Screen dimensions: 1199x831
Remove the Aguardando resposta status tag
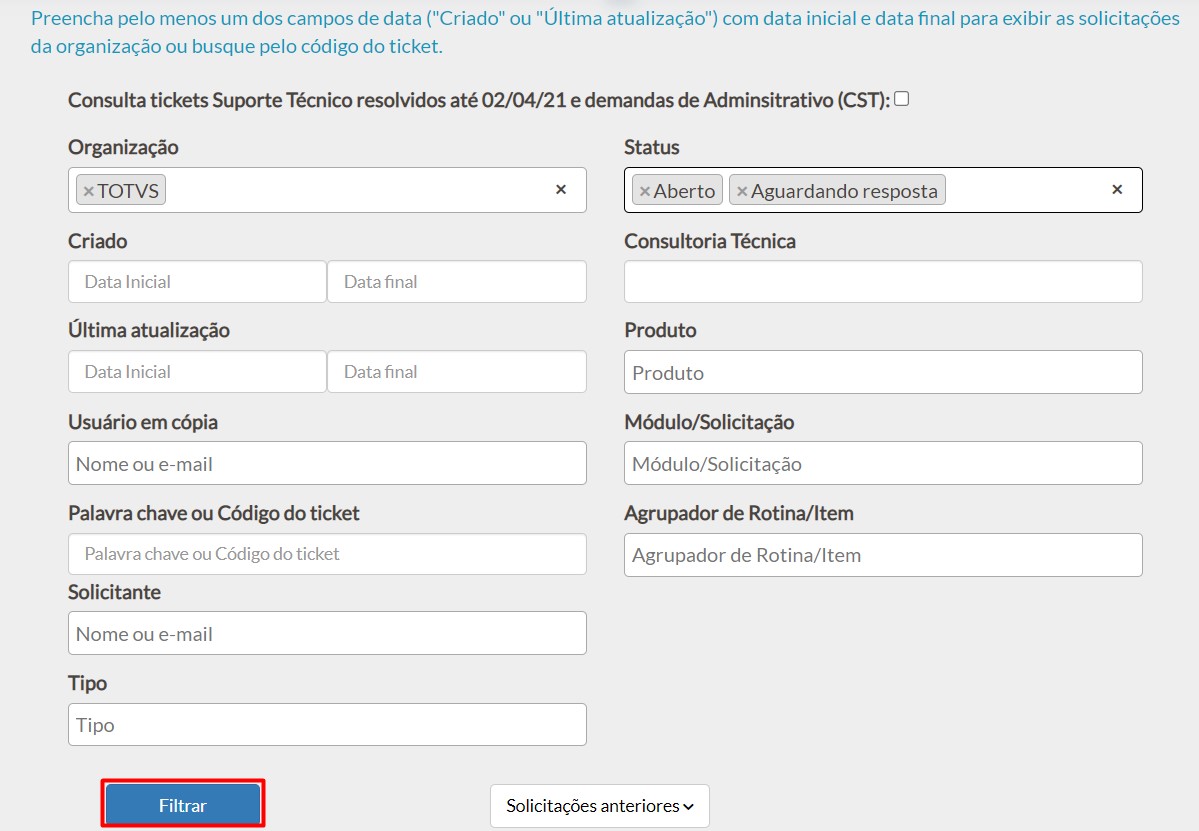pos(742,191)
